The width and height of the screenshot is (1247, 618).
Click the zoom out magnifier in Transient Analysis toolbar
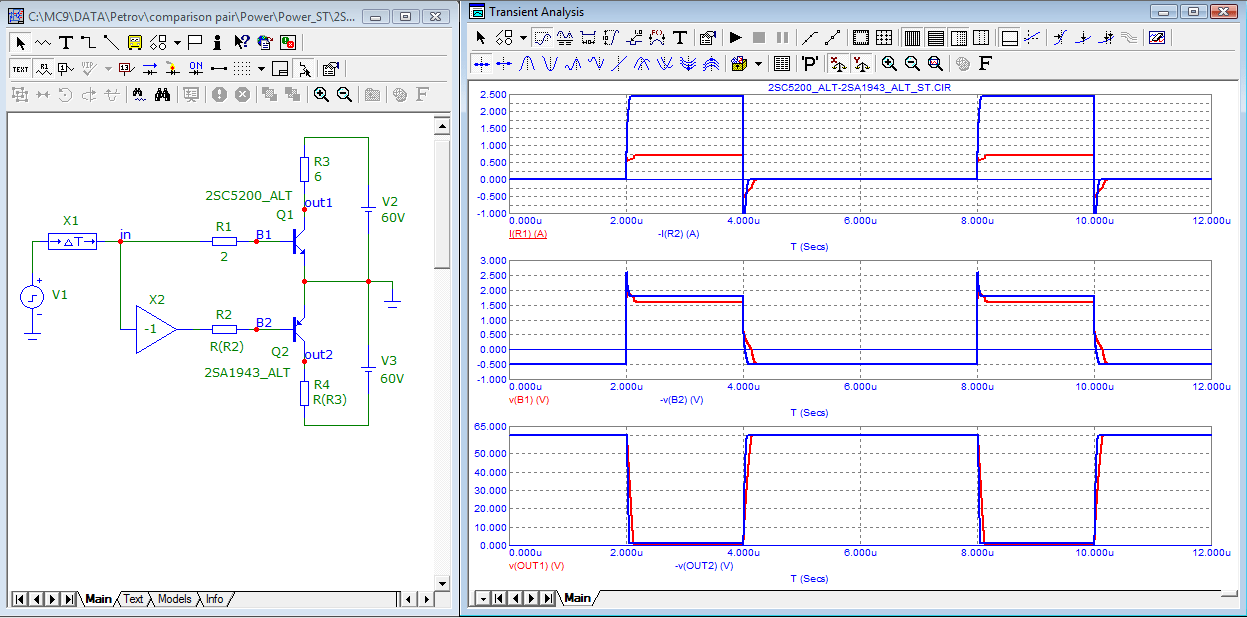[912, 64]
